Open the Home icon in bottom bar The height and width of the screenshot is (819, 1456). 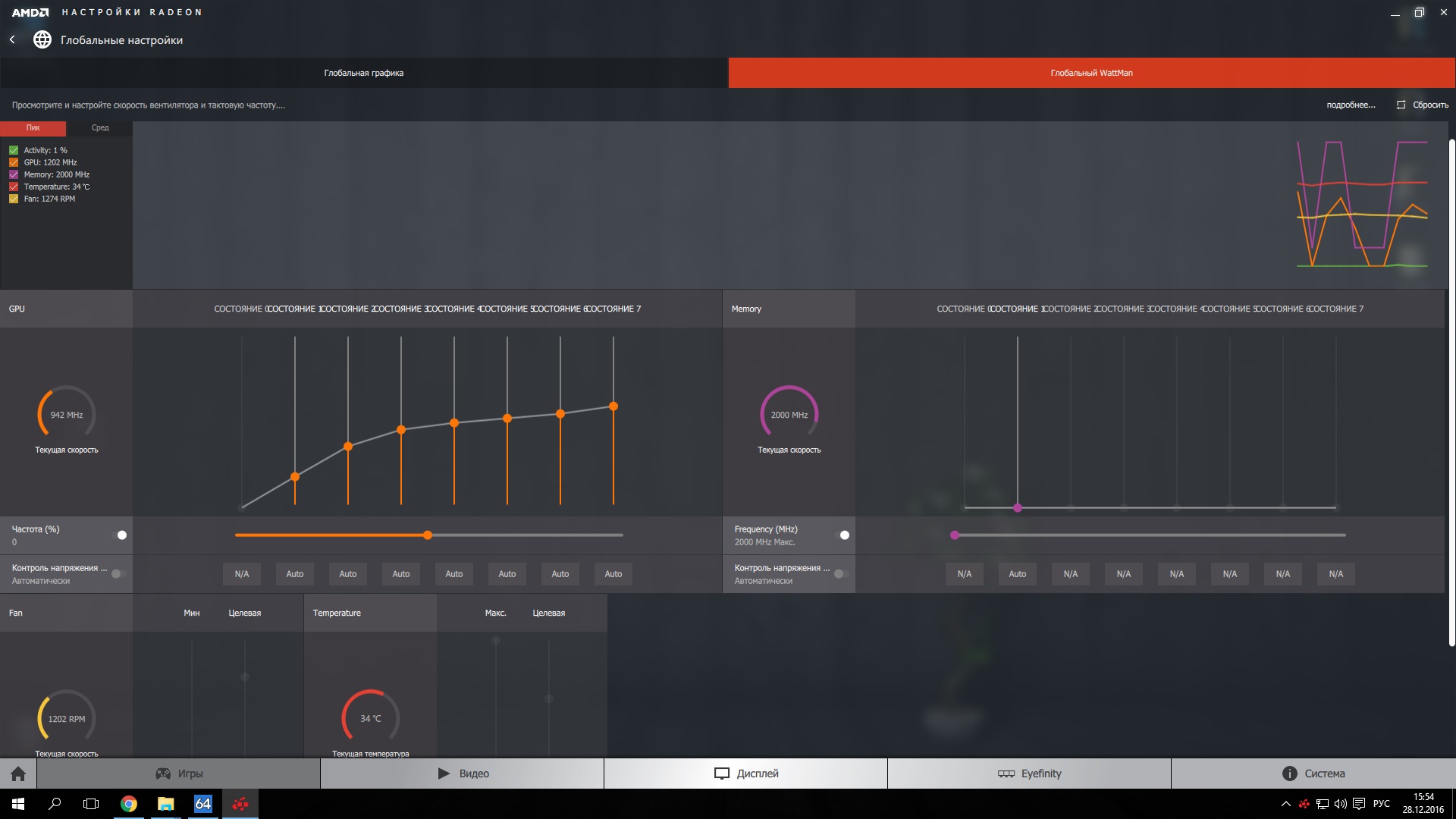18,773
